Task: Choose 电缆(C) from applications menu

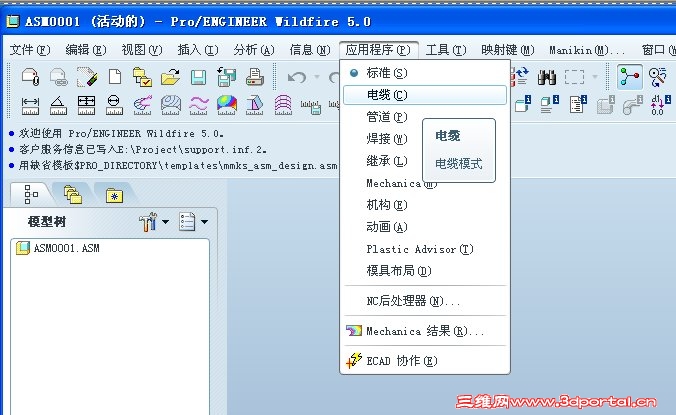Action: pos(425,95)
